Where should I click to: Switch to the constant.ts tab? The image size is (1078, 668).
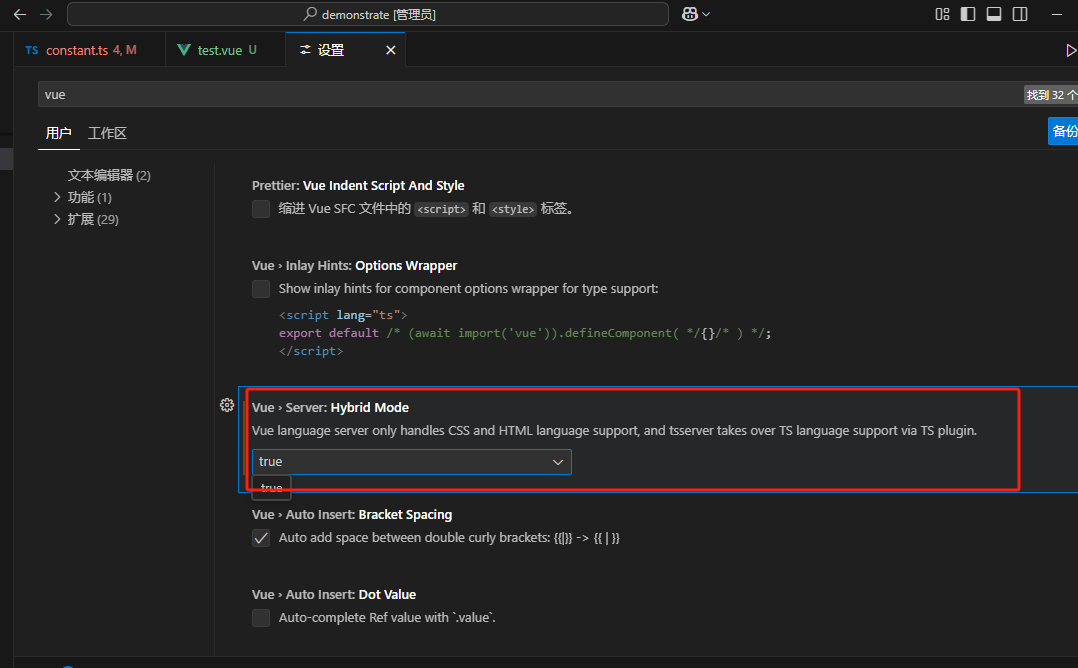click(x=89, y=50)
